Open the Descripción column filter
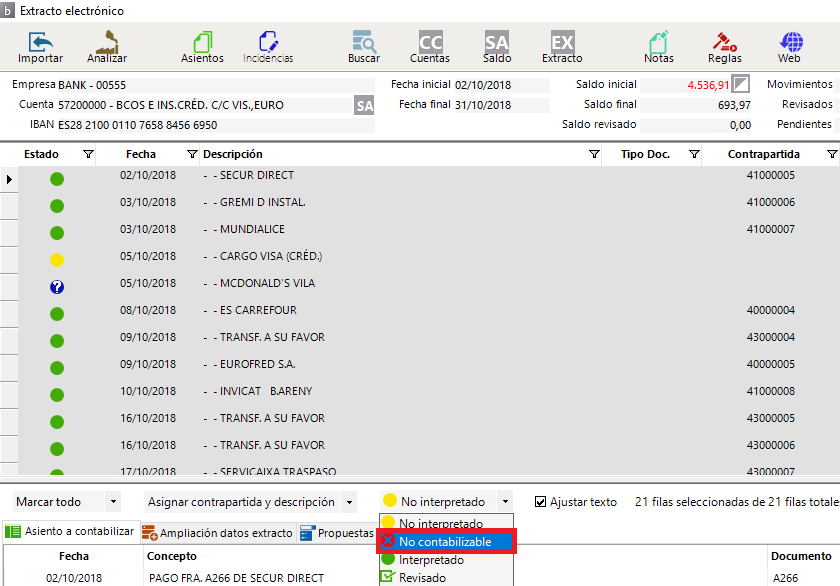Image resolution: width=840 pixels, height=586 pixels. [x=594, y=154]
